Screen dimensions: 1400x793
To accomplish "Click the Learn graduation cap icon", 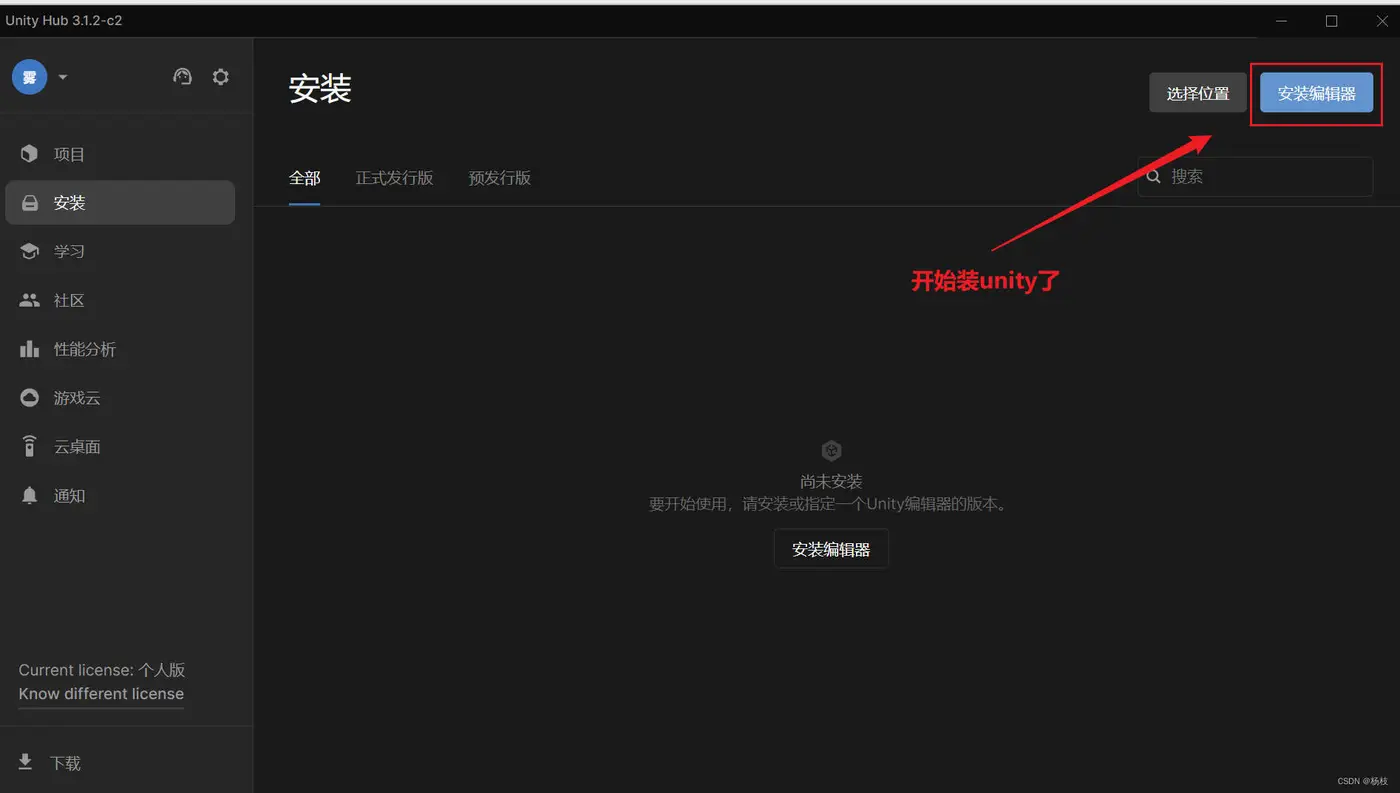I will (x=30, y=251).
